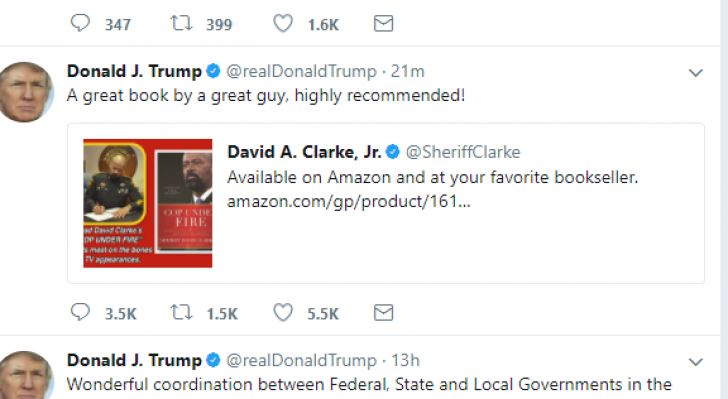Open the @SheriffClarke profile handle

click(x=463, y=152)
